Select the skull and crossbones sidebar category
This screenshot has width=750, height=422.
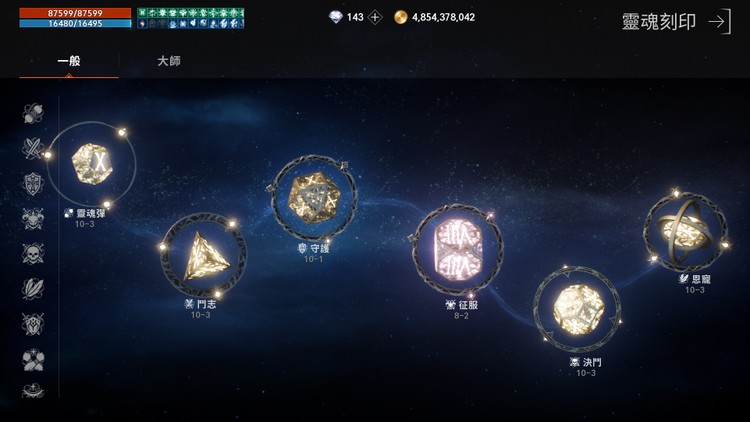coord(33,254)
